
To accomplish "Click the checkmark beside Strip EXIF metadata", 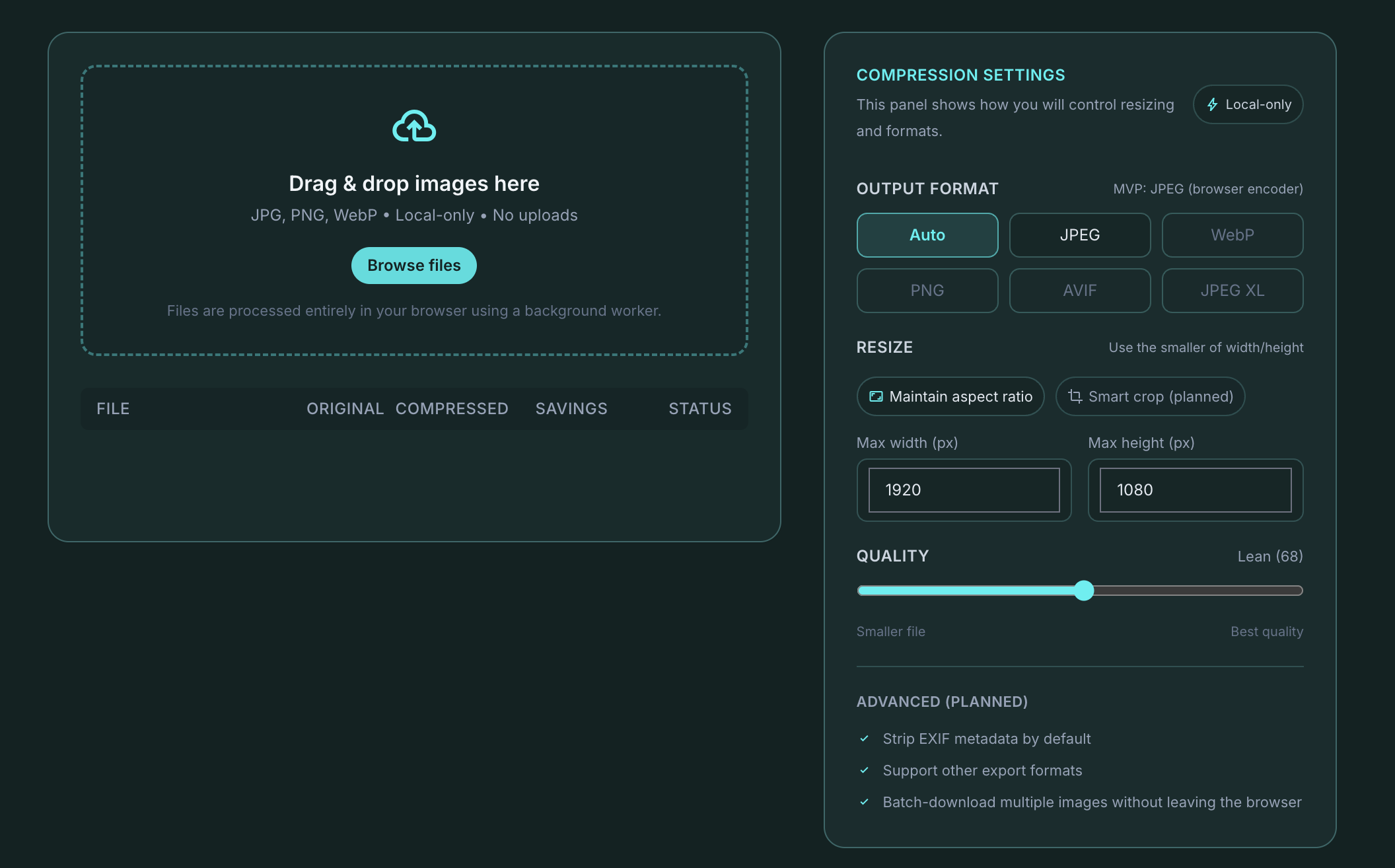I will [x=864, y=739].
